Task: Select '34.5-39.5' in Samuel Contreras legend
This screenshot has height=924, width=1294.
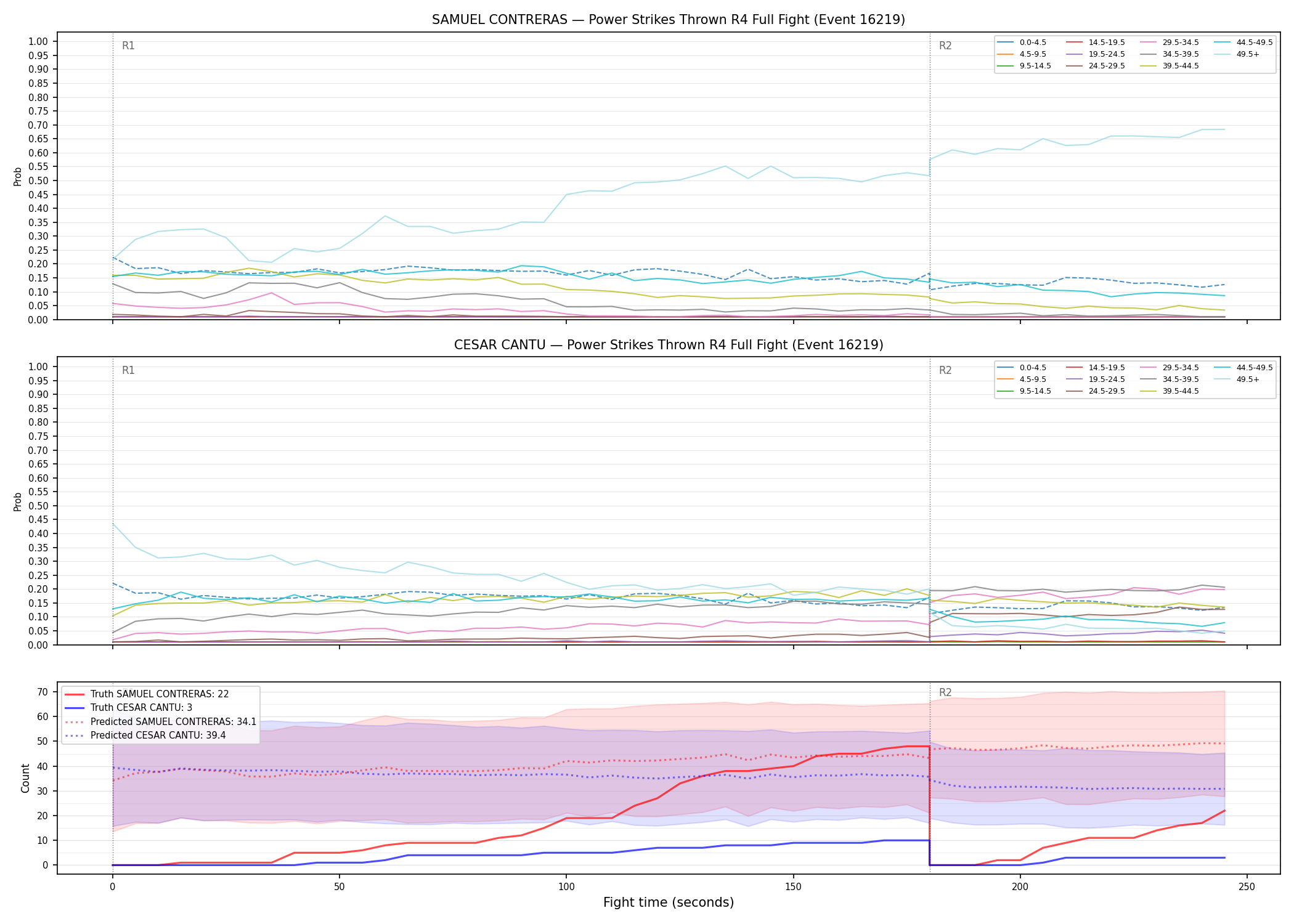Action: point(1171,54)
